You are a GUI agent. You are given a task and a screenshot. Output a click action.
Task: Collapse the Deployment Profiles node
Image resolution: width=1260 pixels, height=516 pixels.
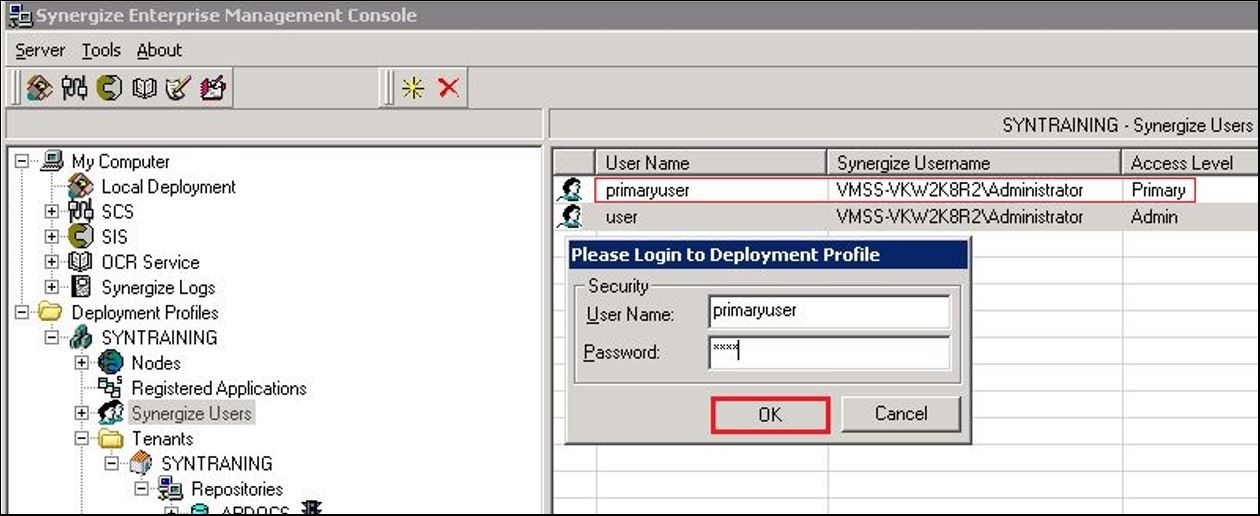22,313
